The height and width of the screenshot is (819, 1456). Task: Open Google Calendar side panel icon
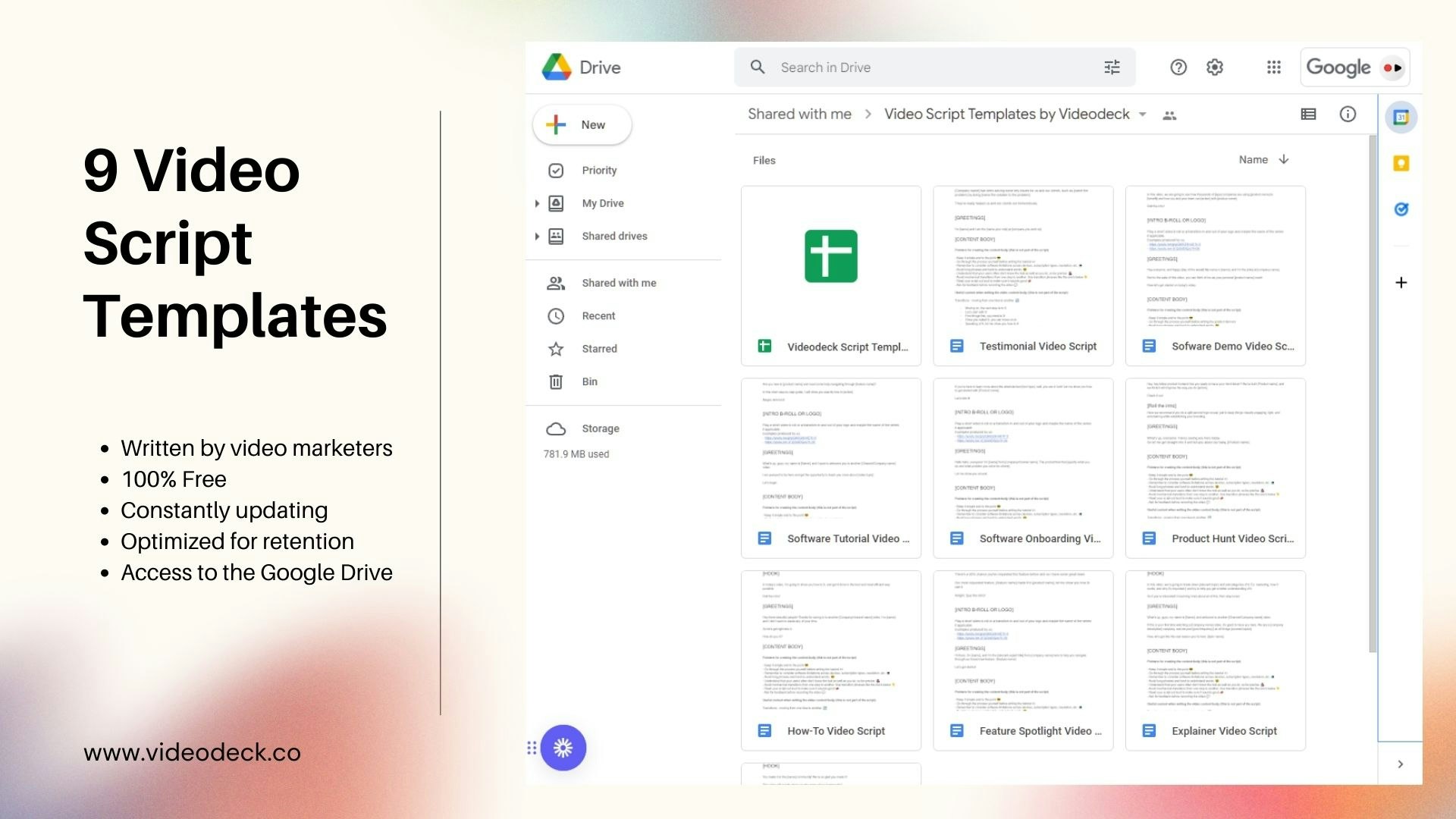point(1401,118)
